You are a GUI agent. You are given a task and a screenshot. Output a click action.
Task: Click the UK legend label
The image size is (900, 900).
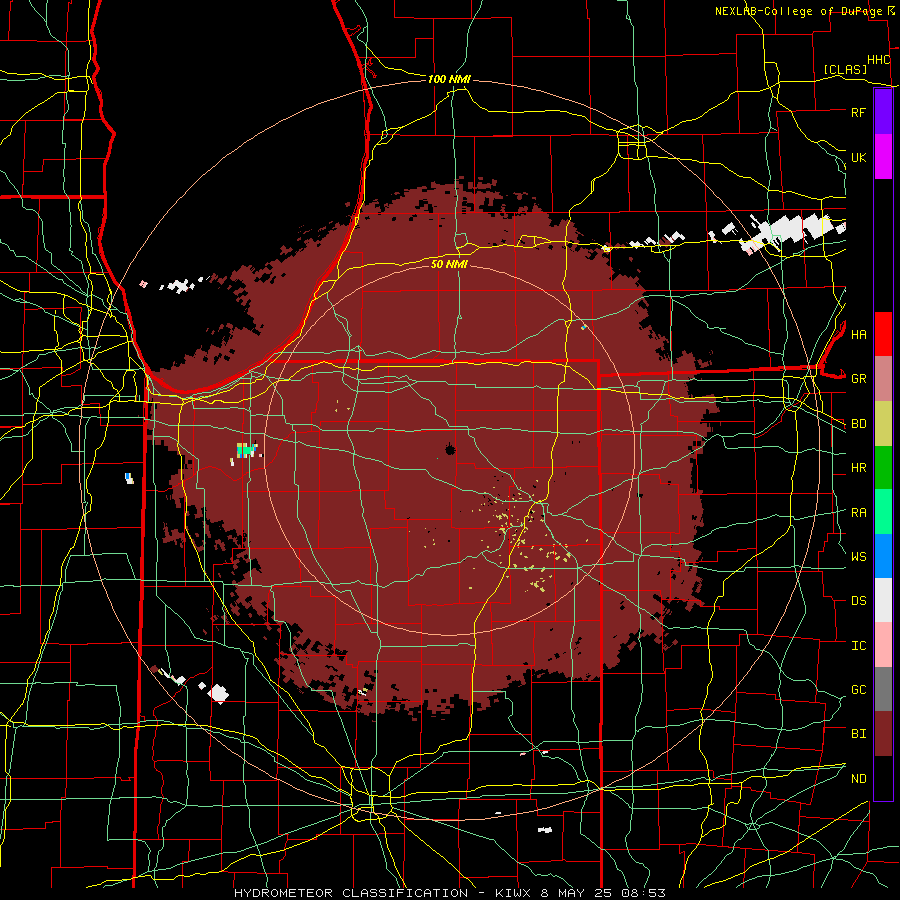[x=858, y=157]
